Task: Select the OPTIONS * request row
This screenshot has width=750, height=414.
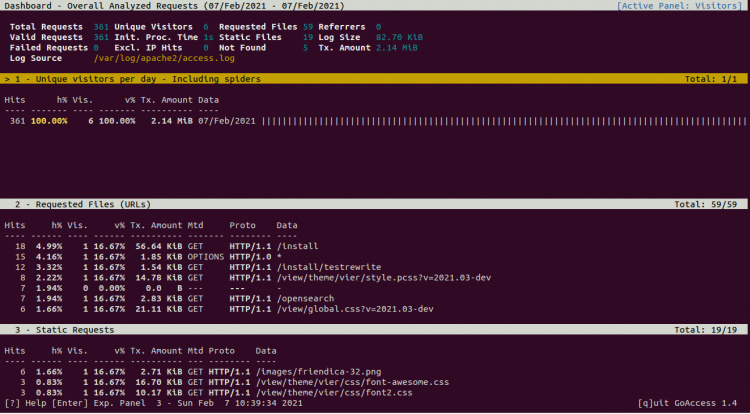Action: pos(279,257)
